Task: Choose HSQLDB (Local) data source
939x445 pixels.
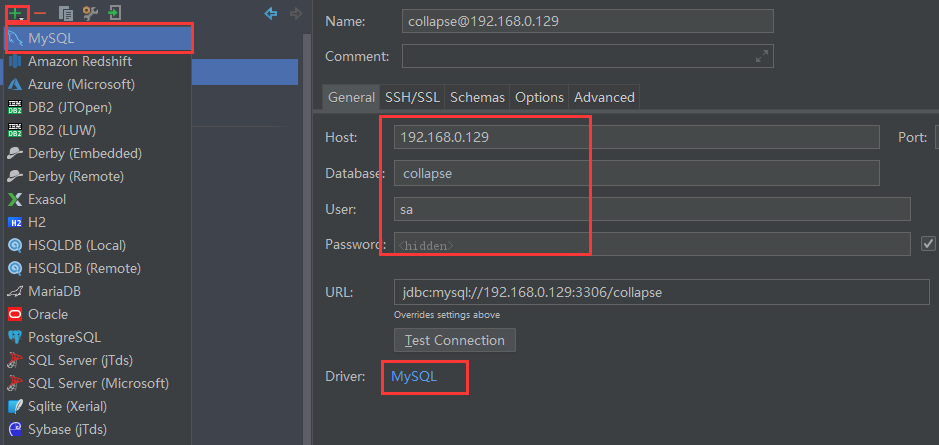Action: pos(98,245)
